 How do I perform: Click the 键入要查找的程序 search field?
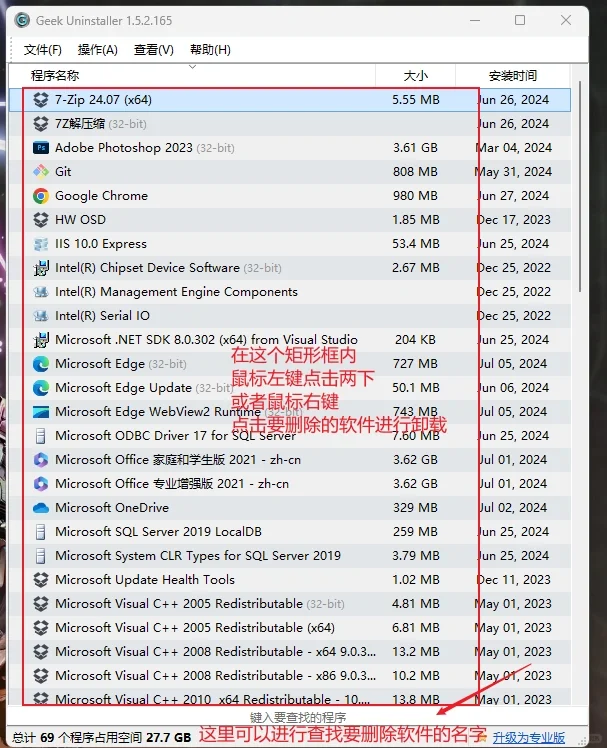[298, 717]
